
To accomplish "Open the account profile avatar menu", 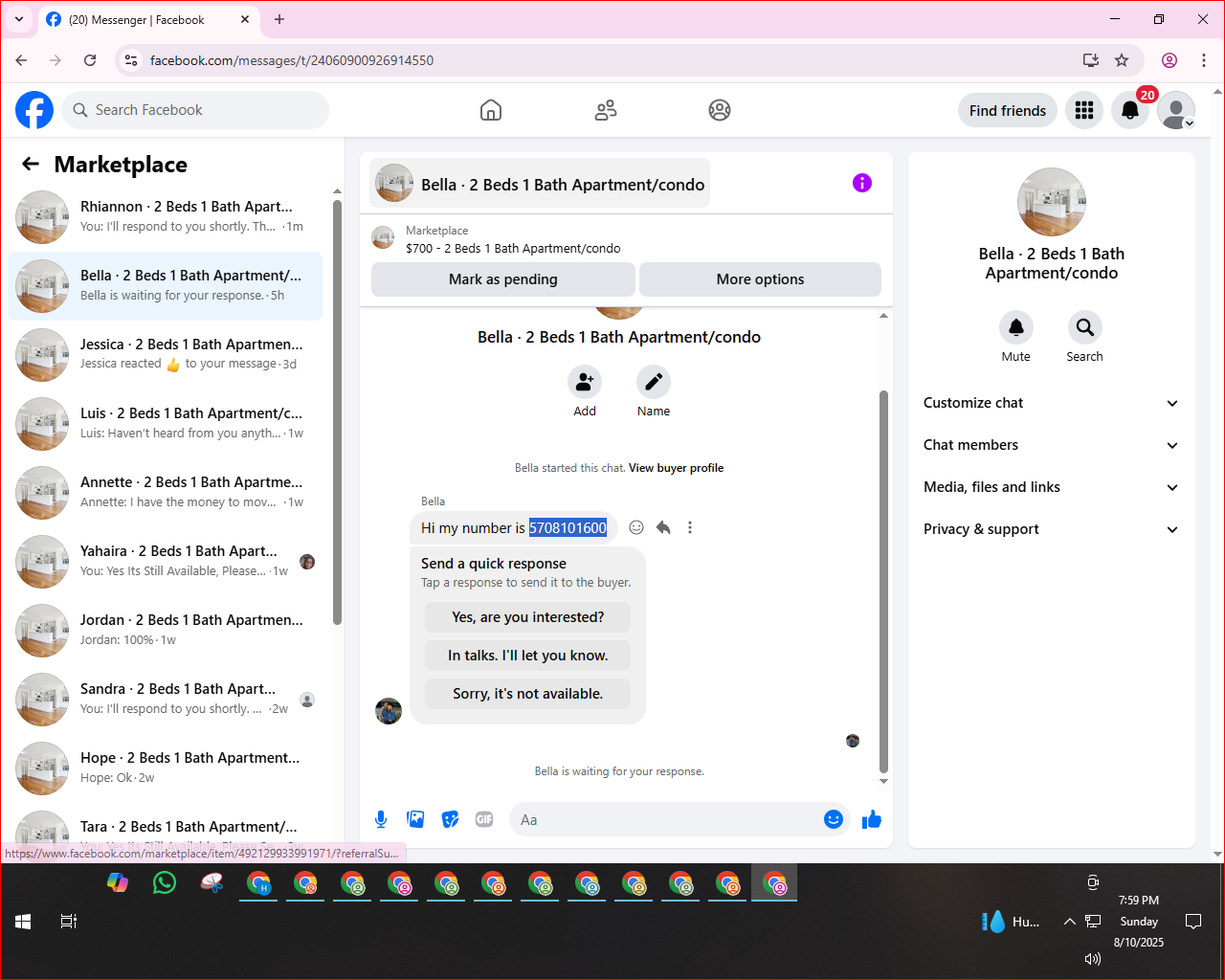I will tap(1176, 110).
